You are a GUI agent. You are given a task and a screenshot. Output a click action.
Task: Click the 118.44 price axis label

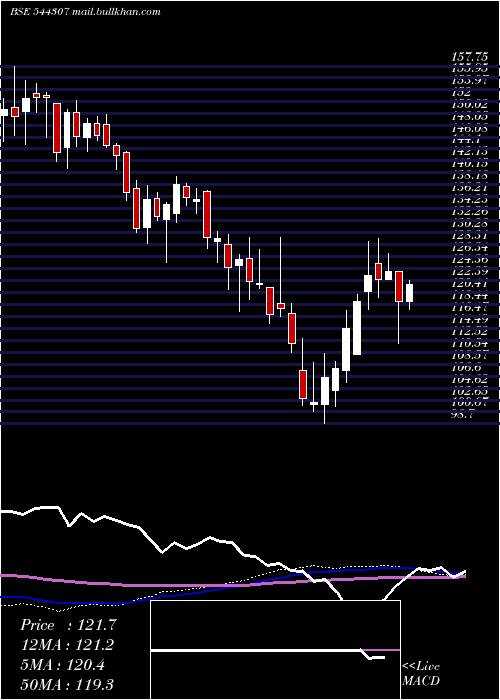472,296
